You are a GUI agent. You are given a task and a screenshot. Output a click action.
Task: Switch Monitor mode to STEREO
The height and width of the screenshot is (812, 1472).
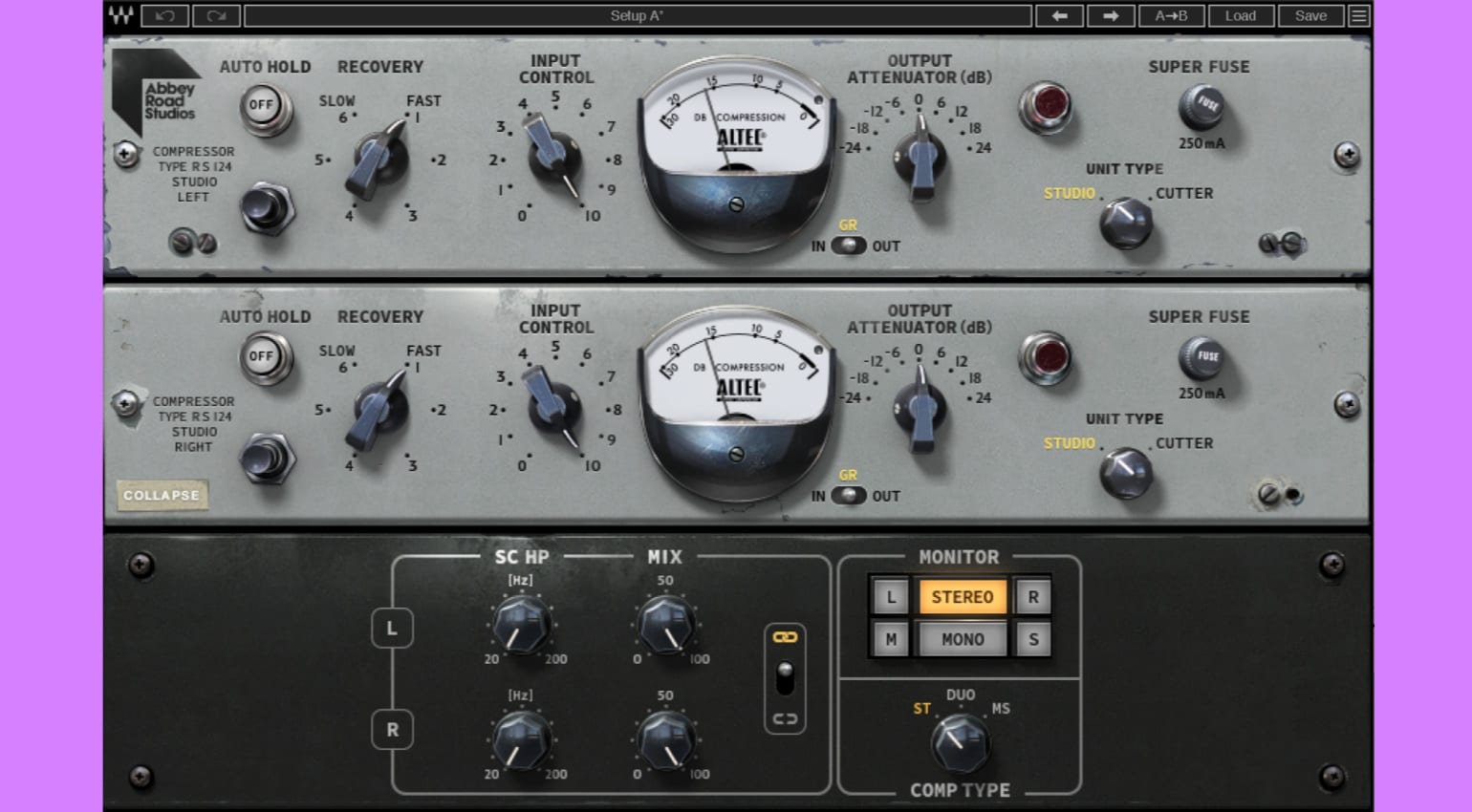pos(962,596)
